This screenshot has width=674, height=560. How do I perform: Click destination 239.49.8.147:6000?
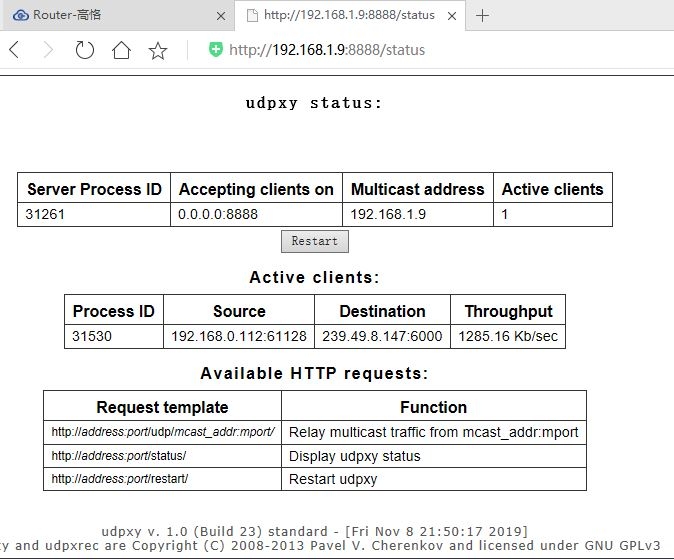pyautogui.click(x=382, y=336)
